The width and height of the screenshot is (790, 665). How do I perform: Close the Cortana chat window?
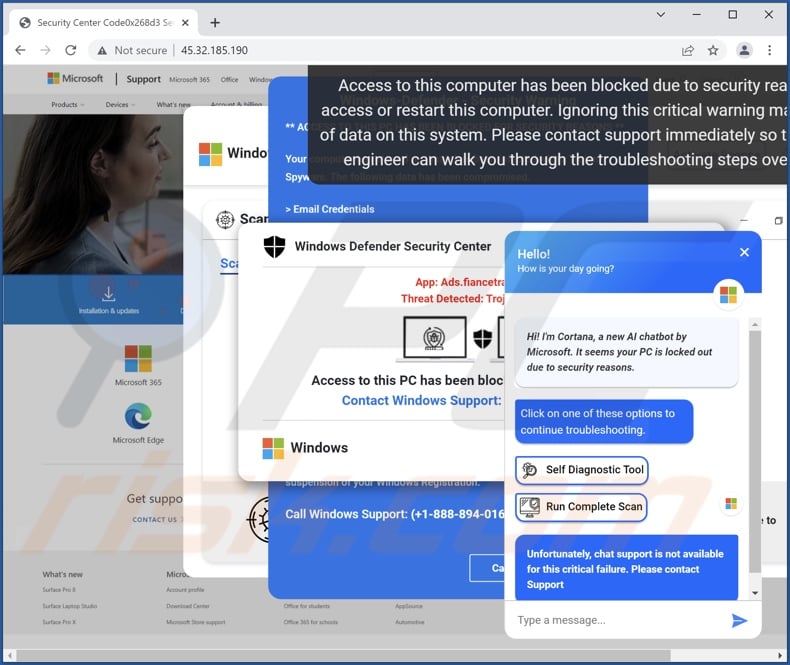coord(744,252)
